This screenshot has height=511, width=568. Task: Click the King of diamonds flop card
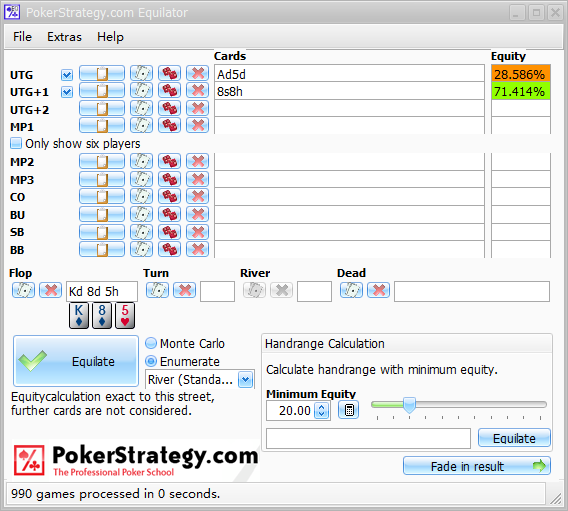79,315
